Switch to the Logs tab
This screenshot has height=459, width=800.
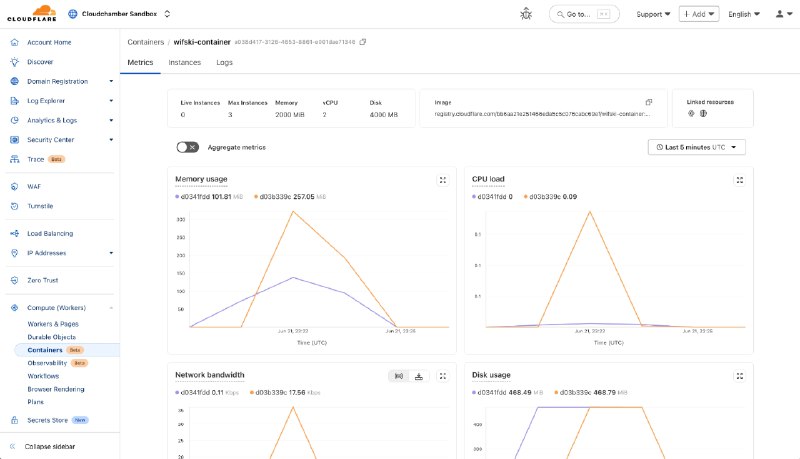coord(224,62)
